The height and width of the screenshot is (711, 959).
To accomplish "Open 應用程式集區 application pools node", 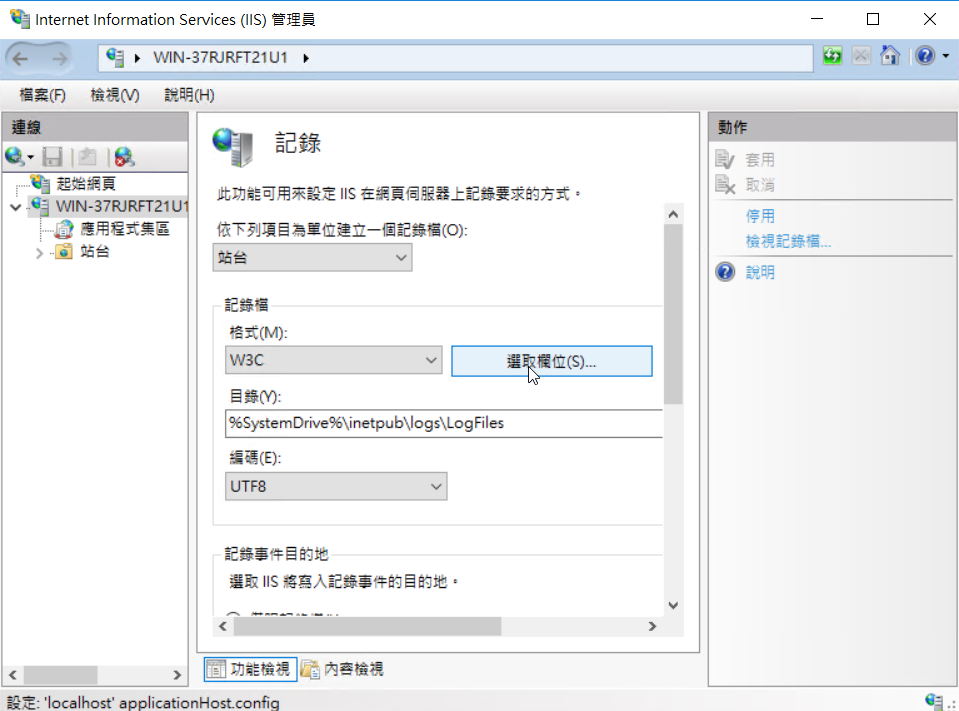I will point(124,229).
